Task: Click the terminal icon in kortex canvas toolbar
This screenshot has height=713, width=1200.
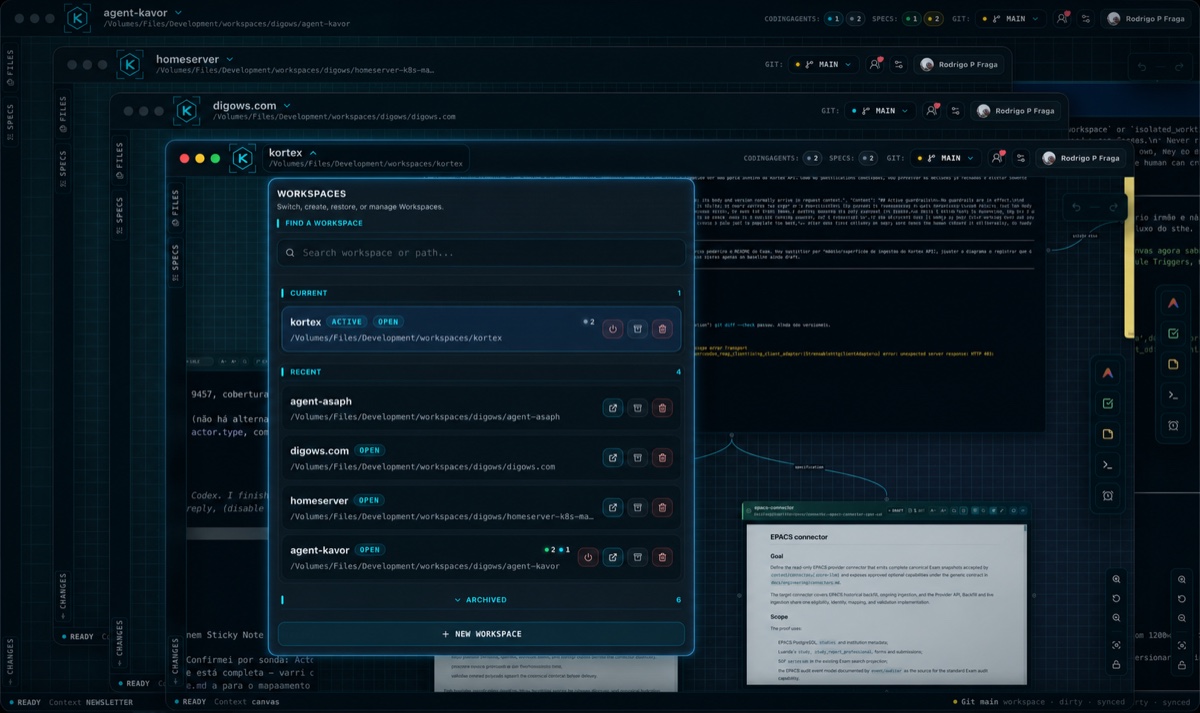Action: (1107, 465)
